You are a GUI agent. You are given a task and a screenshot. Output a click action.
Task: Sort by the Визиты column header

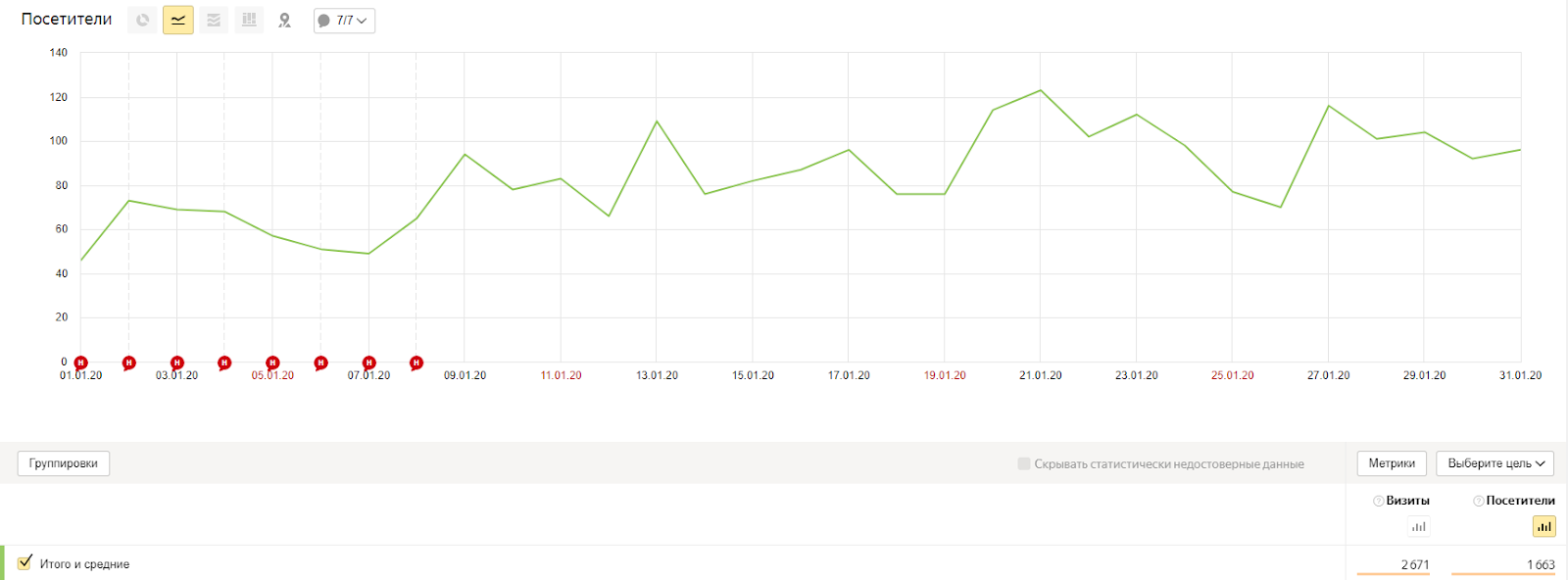pos(1407,501)
